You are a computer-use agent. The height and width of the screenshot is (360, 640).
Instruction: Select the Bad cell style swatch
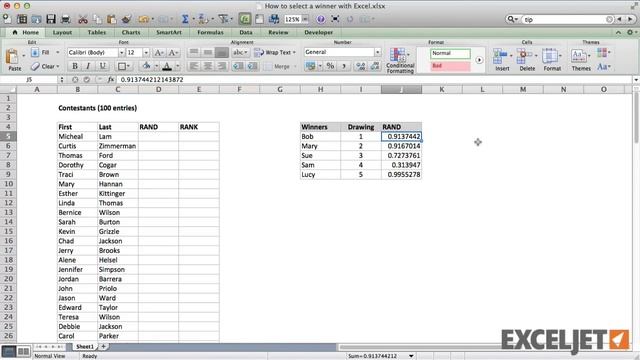tap(450, 66)
